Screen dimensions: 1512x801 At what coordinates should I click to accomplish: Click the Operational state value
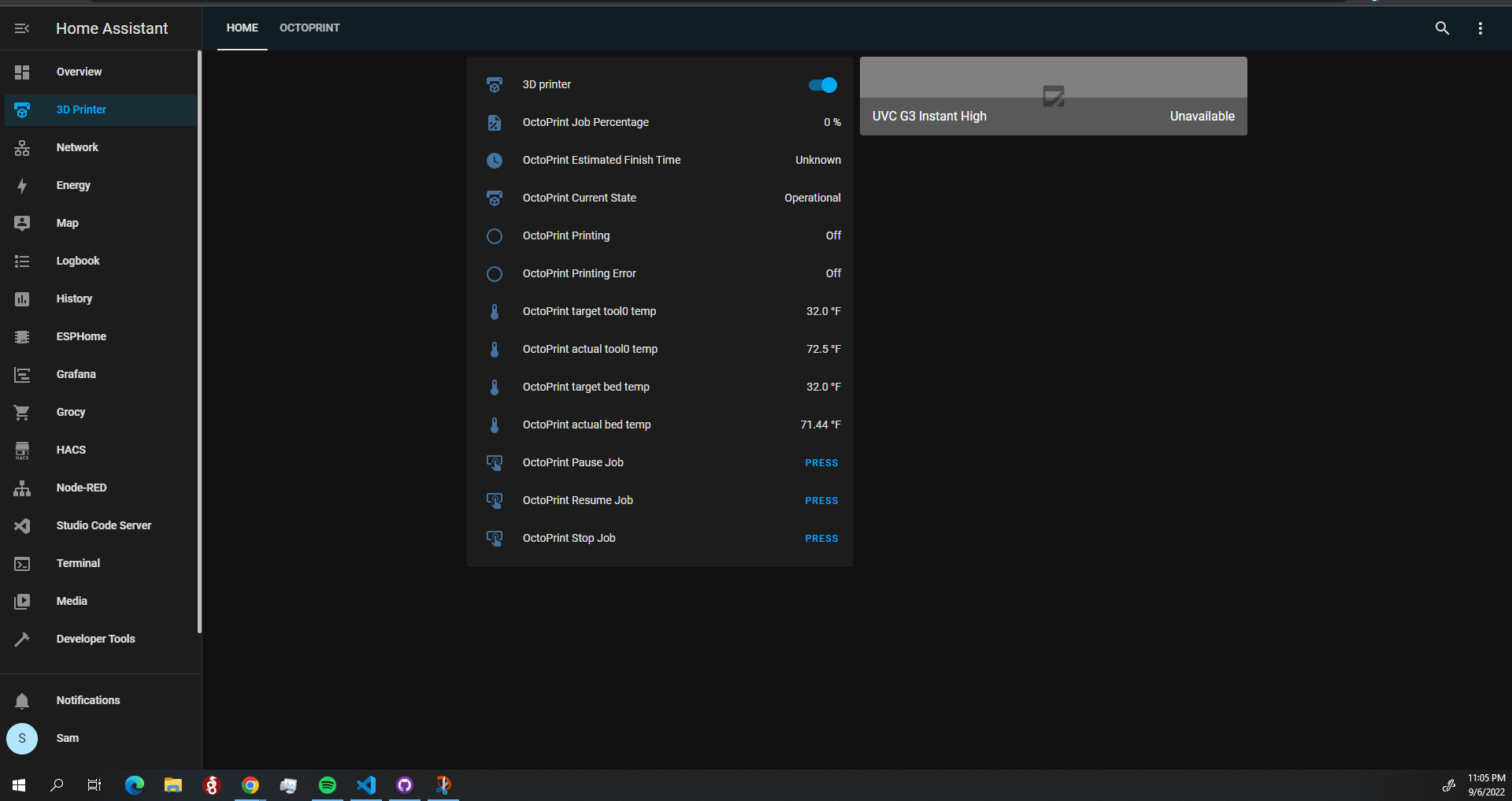(813, 198)
